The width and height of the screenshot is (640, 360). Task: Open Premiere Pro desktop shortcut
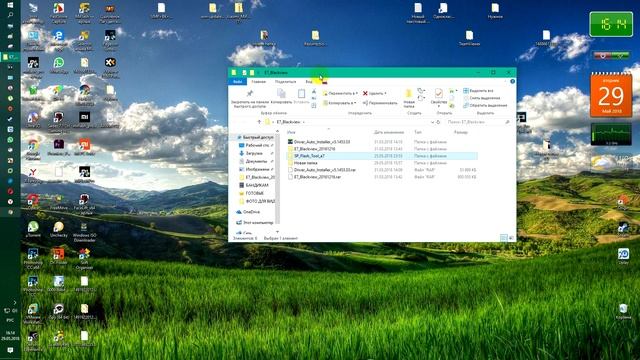click(59, 148)
